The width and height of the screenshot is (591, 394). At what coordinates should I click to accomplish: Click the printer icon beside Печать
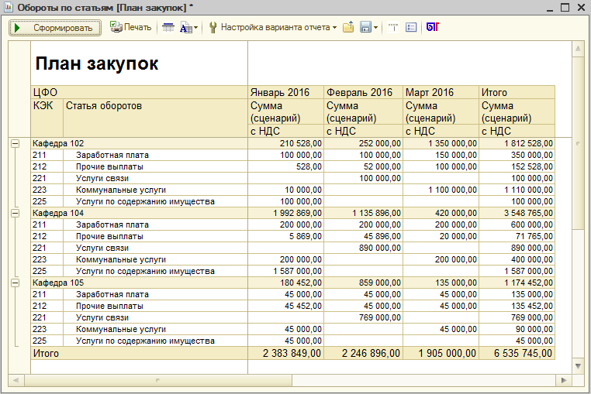click(x=116, y=27)
